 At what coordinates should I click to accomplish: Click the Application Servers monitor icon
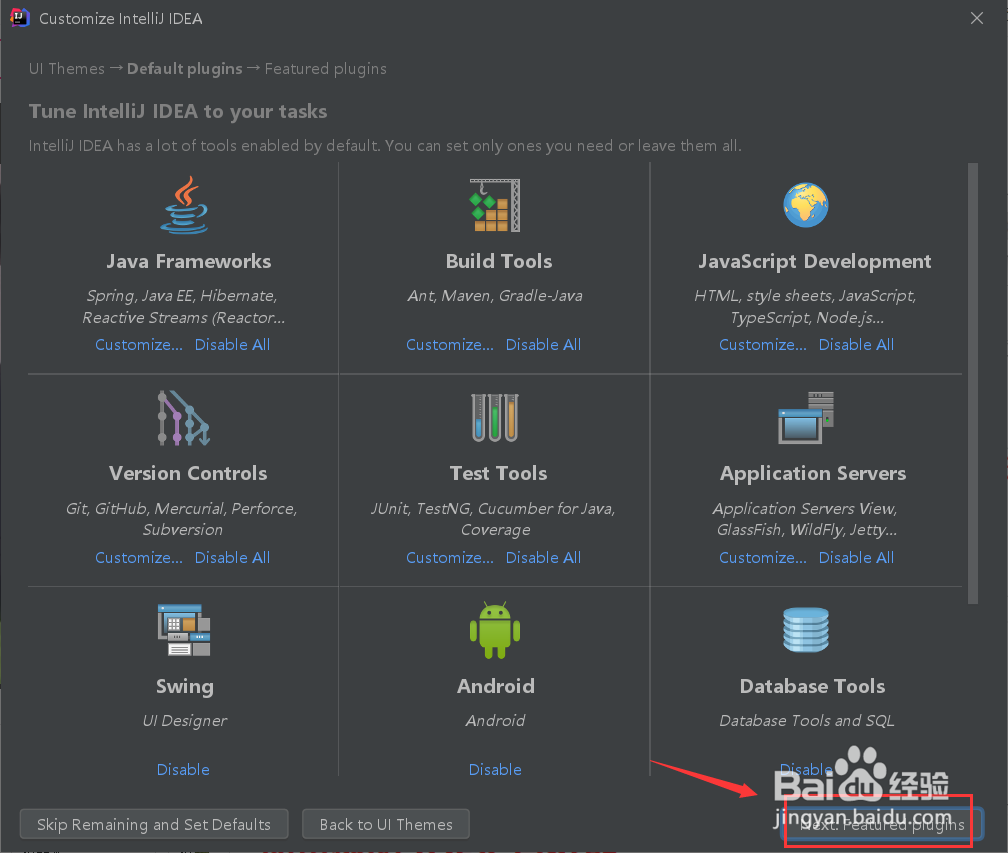pyautogui.click(x=806, y=418)
